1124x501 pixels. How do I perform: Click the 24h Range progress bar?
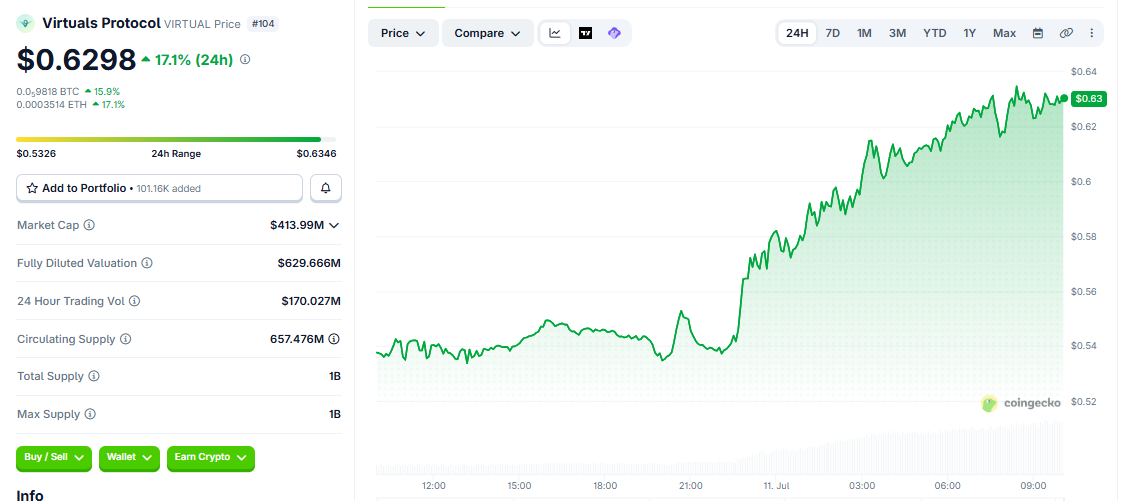[176, 139]
